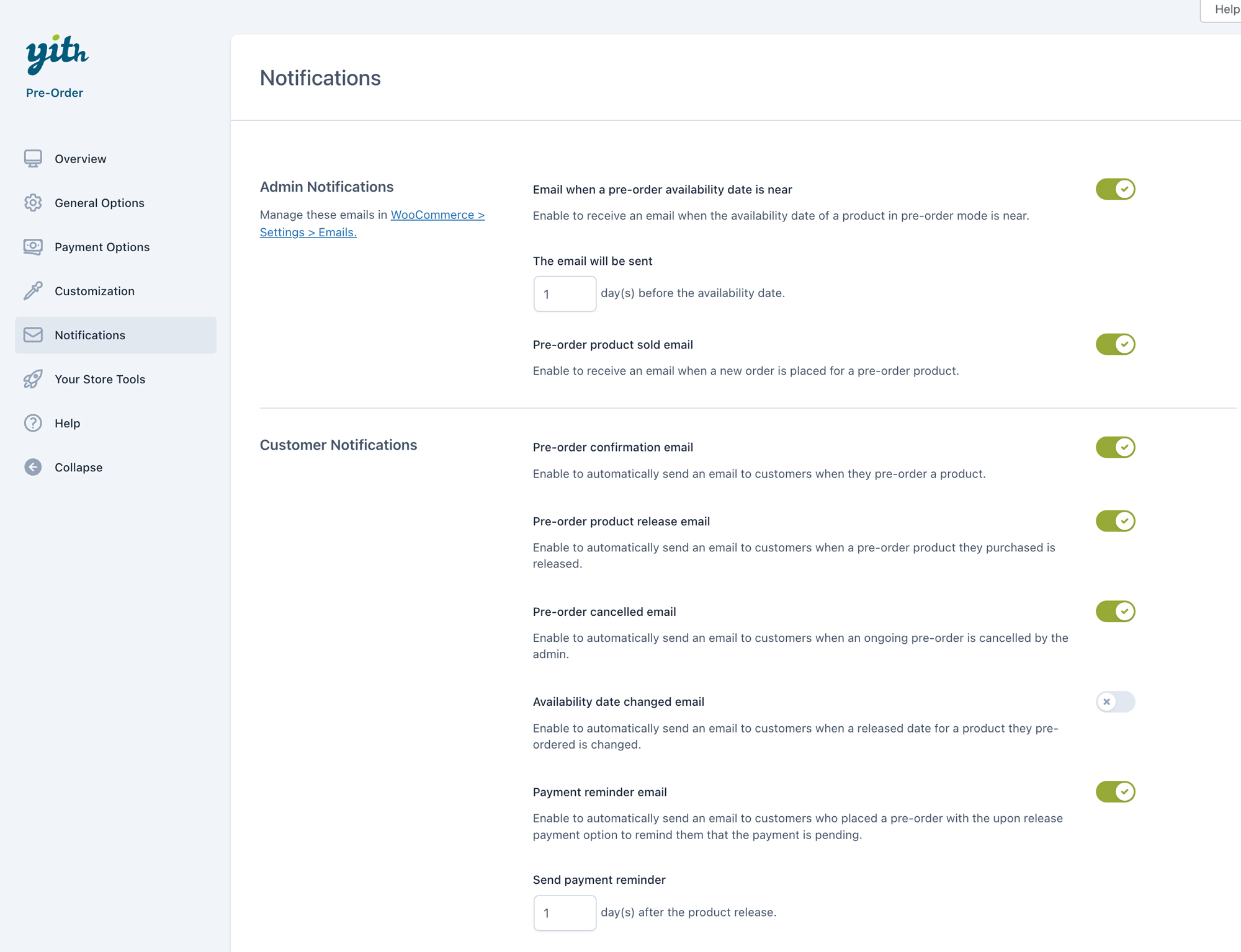This screenshot has height=952, width=1241.
Task: Open the General Options menu item
Action: (99, 203)
